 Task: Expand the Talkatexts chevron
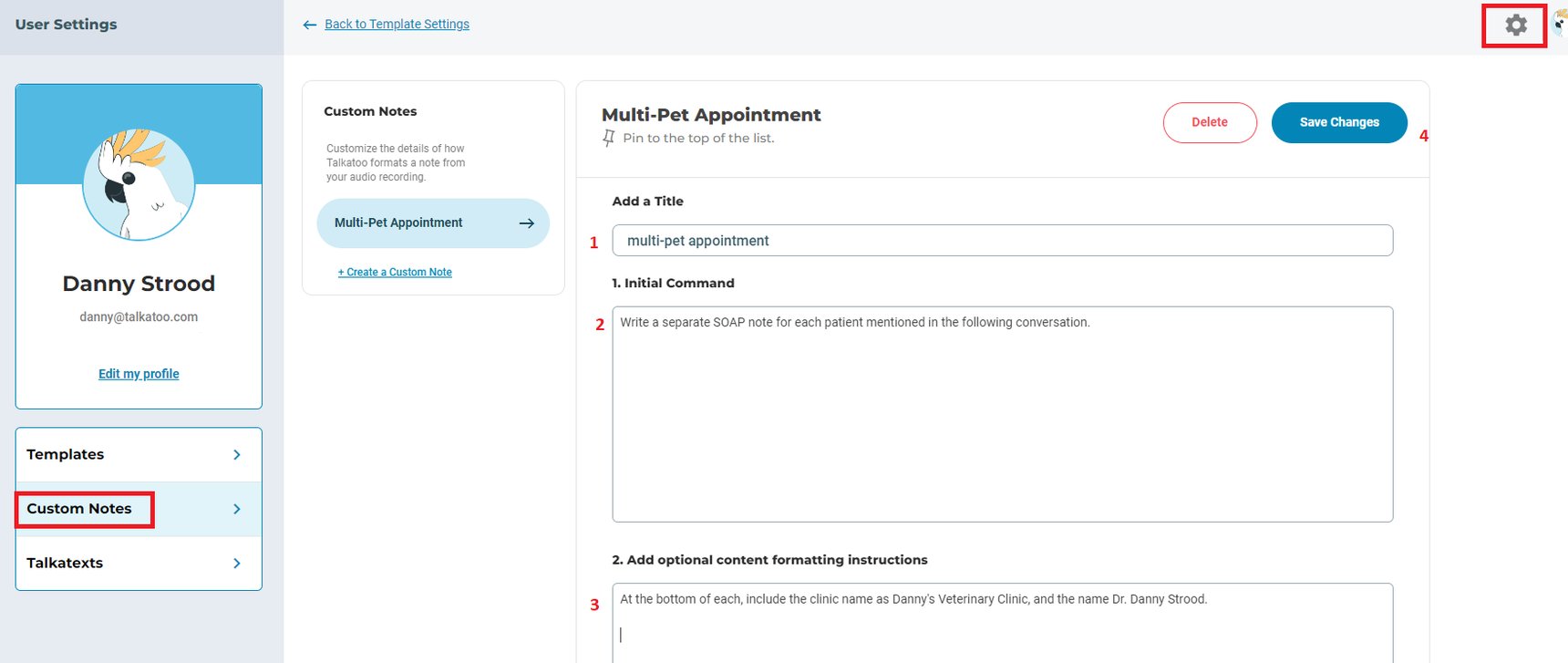237,564
